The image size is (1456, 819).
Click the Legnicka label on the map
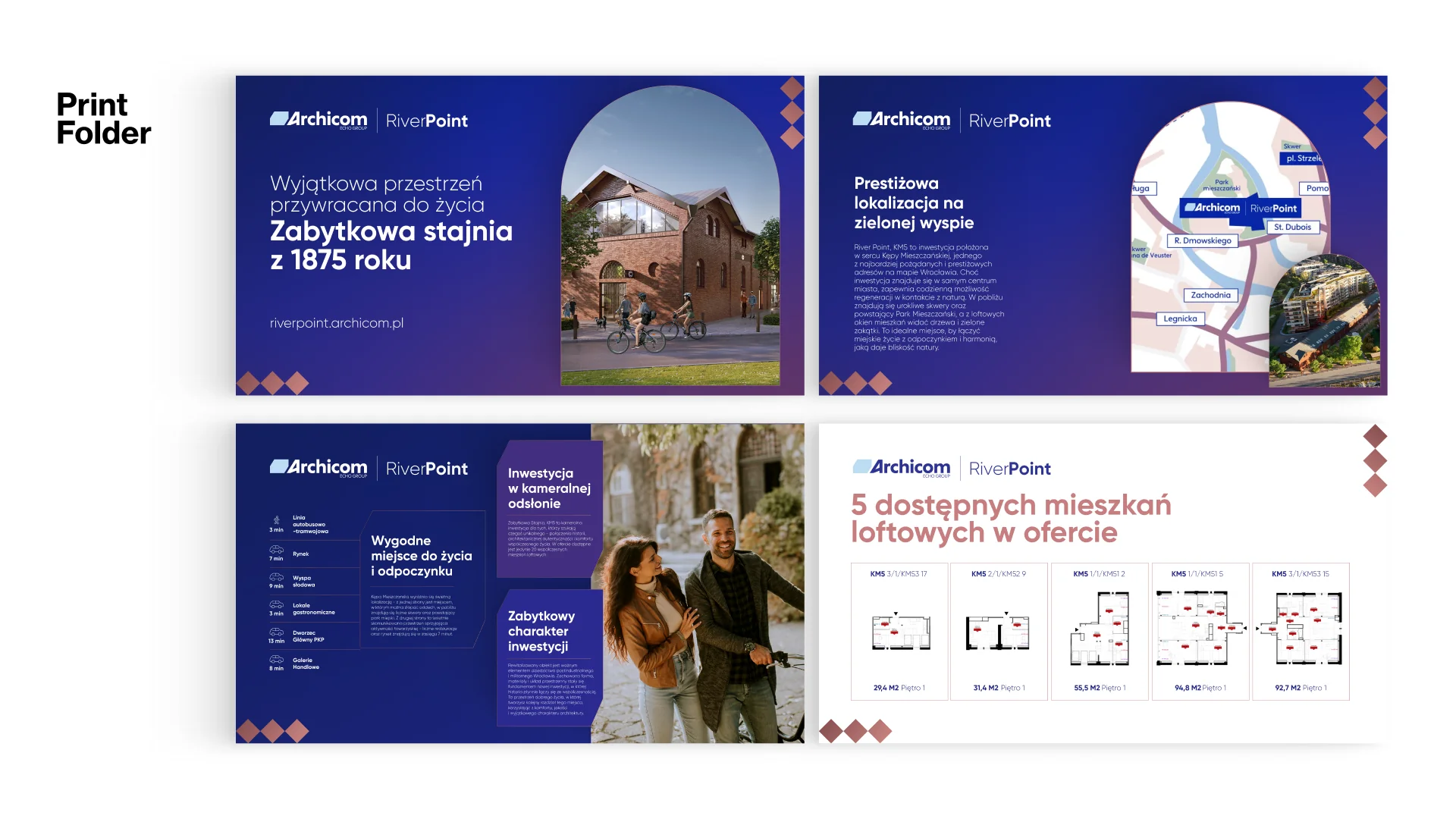point(1180,318)
